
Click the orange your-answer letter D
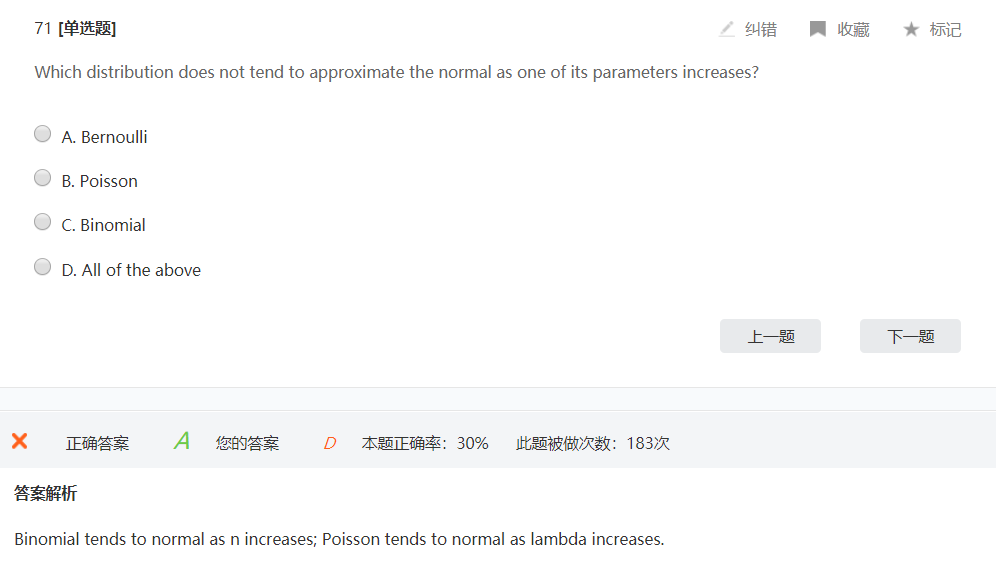coord(330,443)
